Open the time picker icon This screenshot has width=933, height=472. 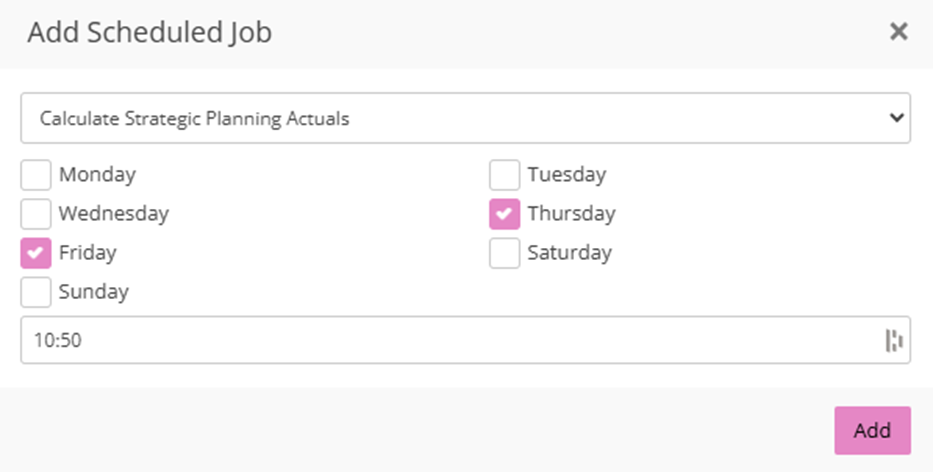pos(893,341)
